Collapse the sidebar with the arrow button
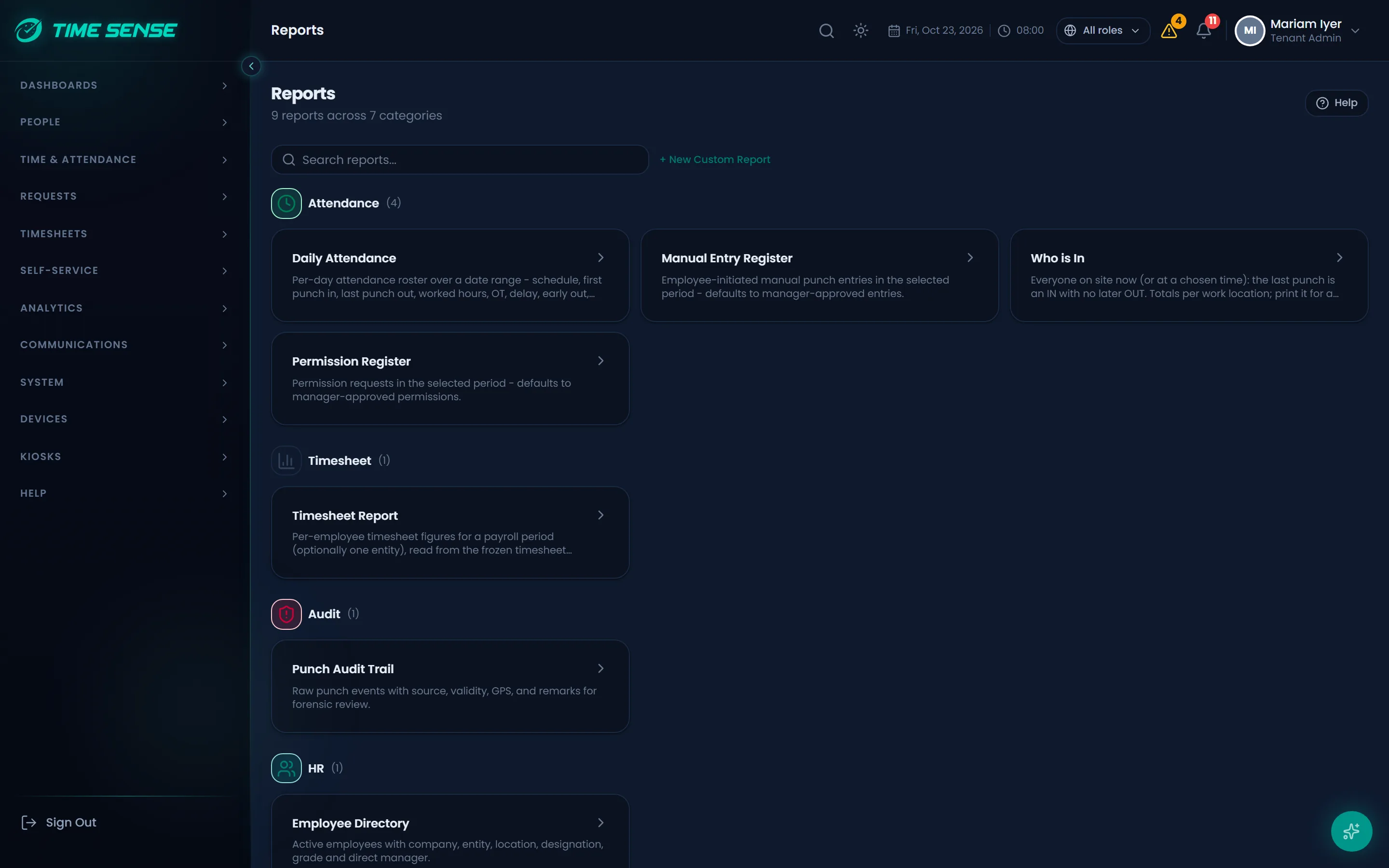Screen dimensions: 1389x868 (251, 66)
